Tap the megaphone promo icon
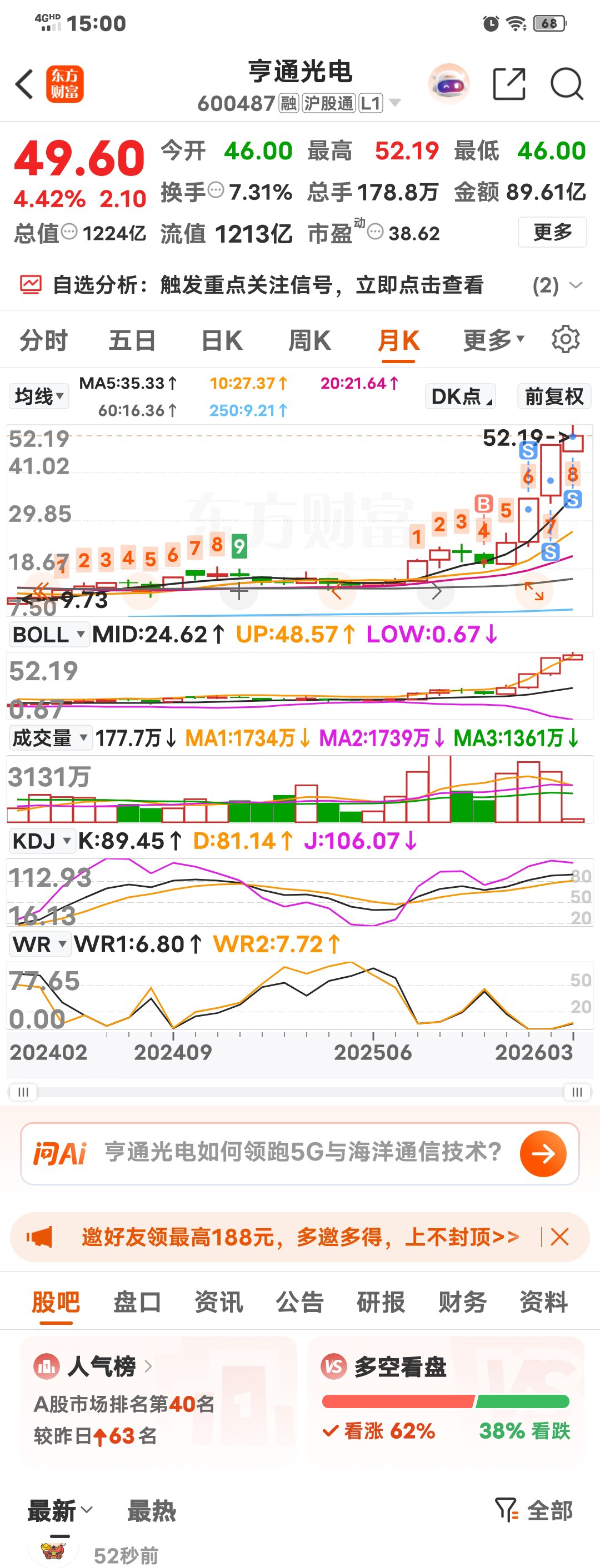This screenshot has width=600, height=1568. 39,1237
